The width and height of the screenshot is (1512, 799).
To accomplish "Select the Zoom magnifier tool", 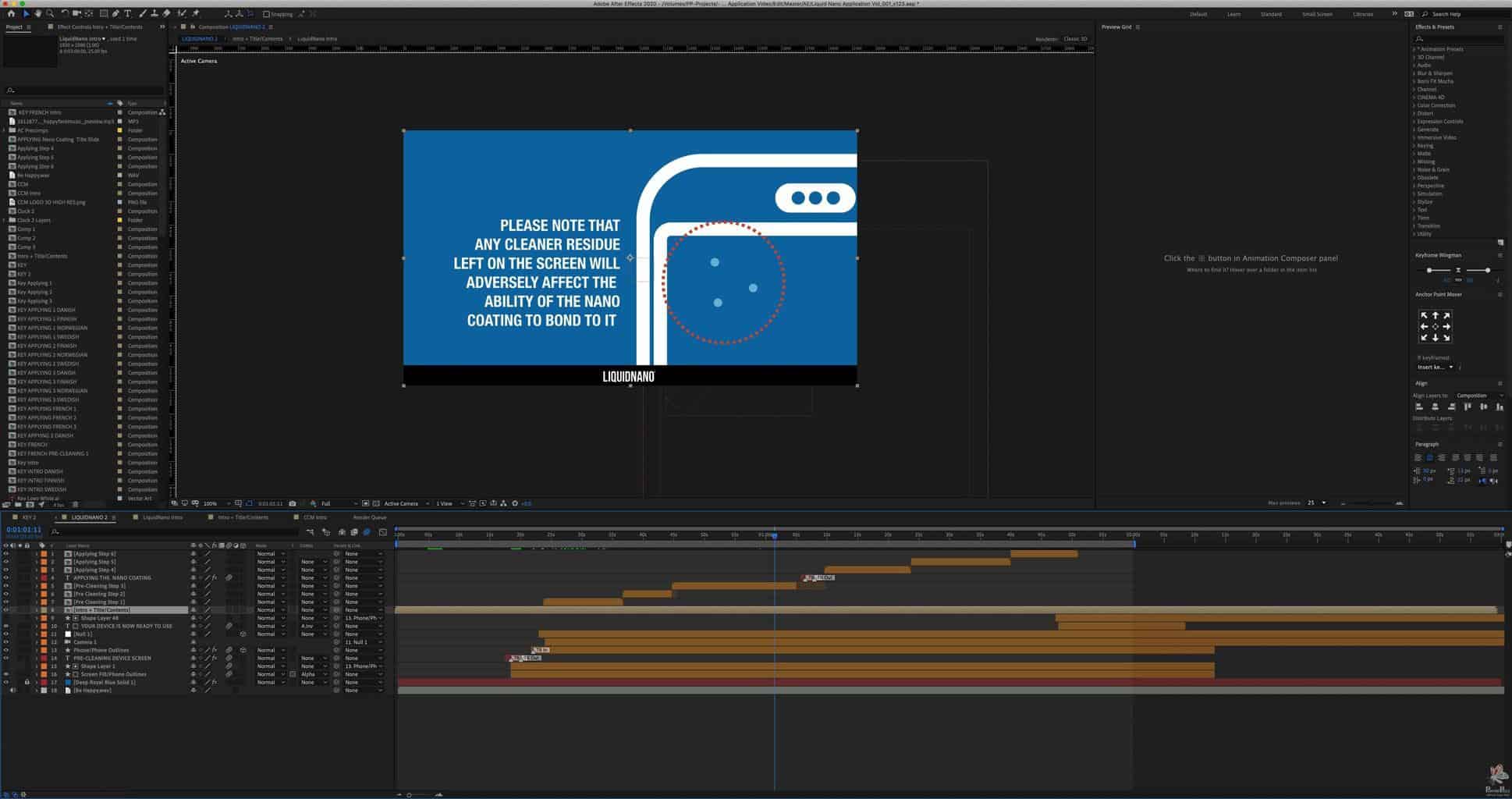I will [x=50, y=13].
